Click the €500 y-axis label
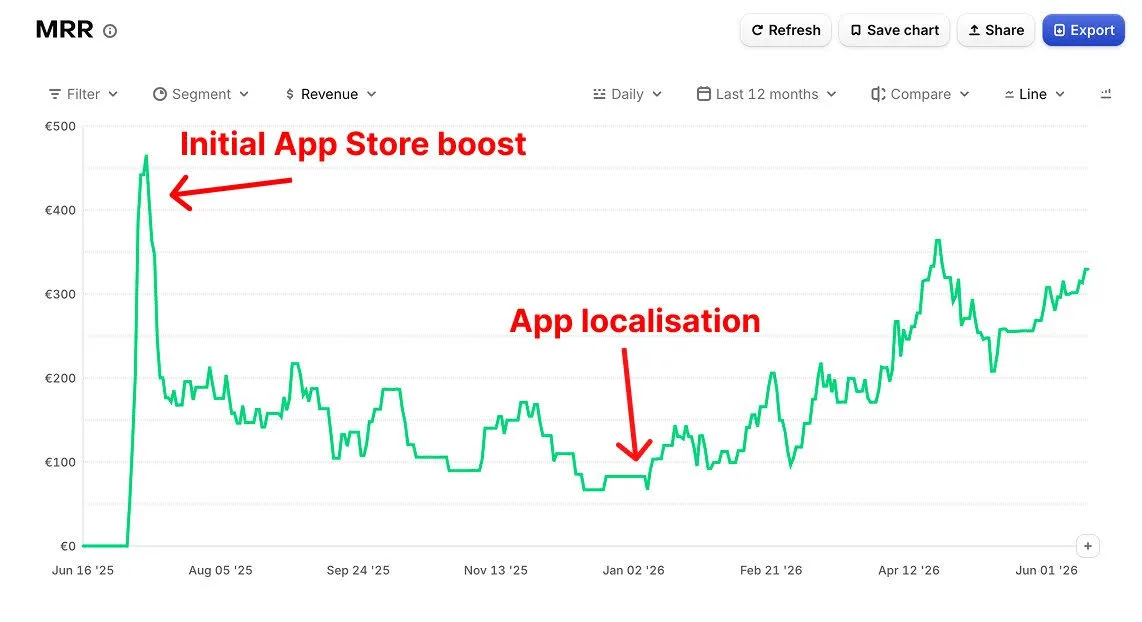Viewport: 1142px width, 622px height. (60, 127)
